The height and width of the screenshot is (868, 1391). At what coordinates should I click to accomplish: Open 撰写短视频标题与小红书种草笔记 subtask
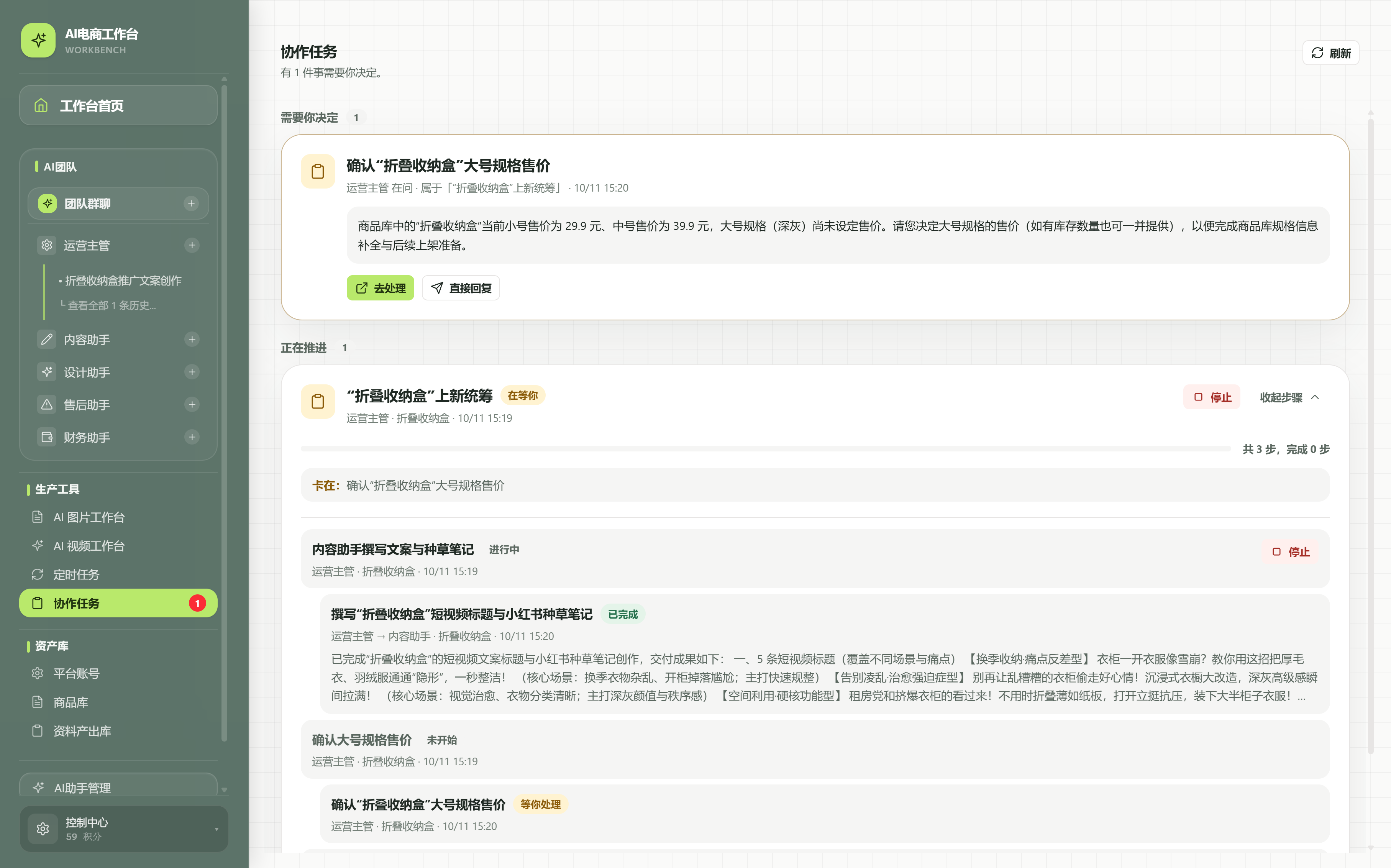click(x=825, y=653)
